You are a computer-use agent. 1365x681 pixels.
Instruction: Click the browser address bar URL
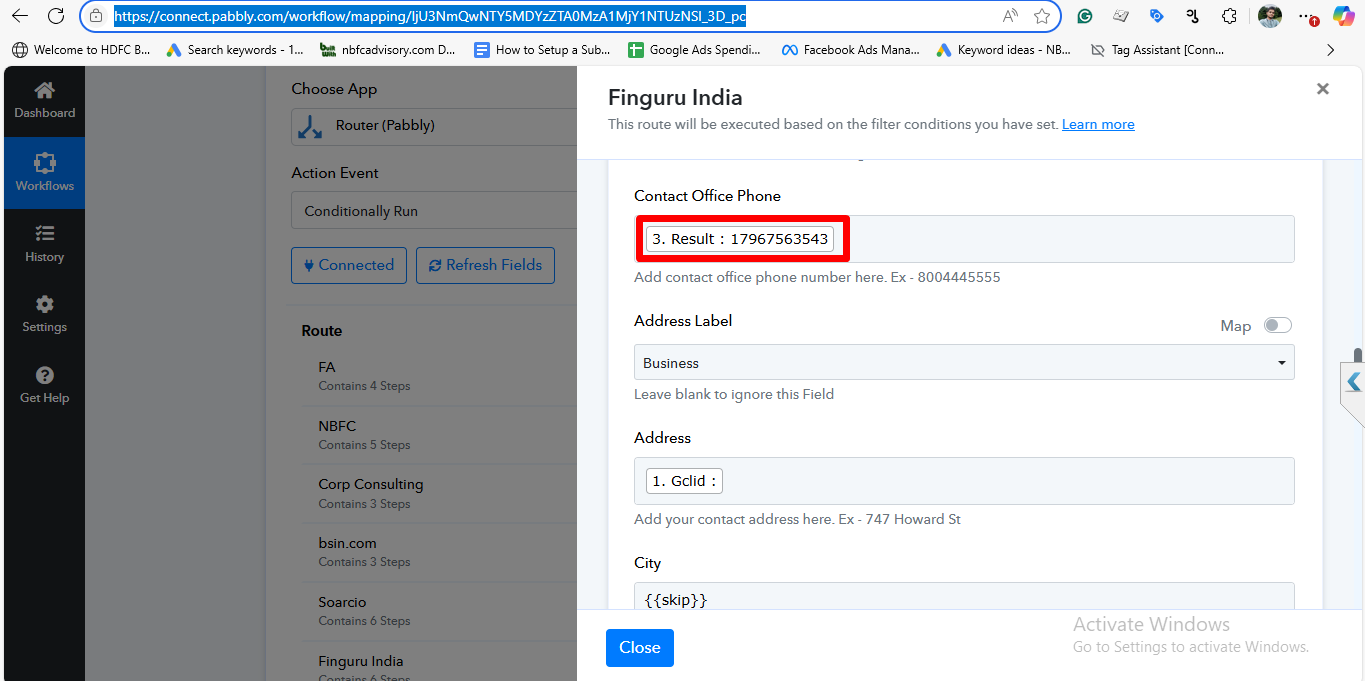click(429, 16)
